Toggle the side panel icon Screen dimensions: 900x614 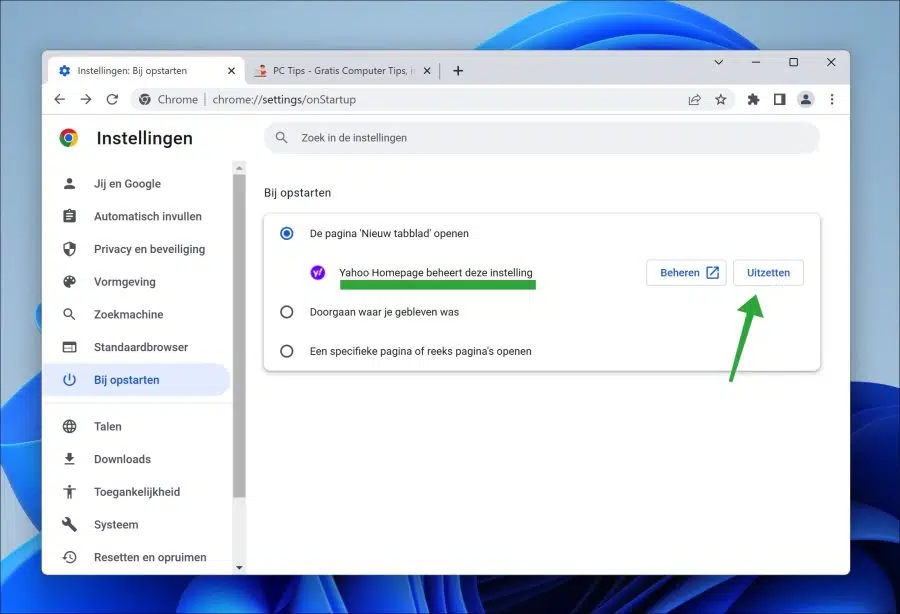pyautogui.click(x=779, y=99)
